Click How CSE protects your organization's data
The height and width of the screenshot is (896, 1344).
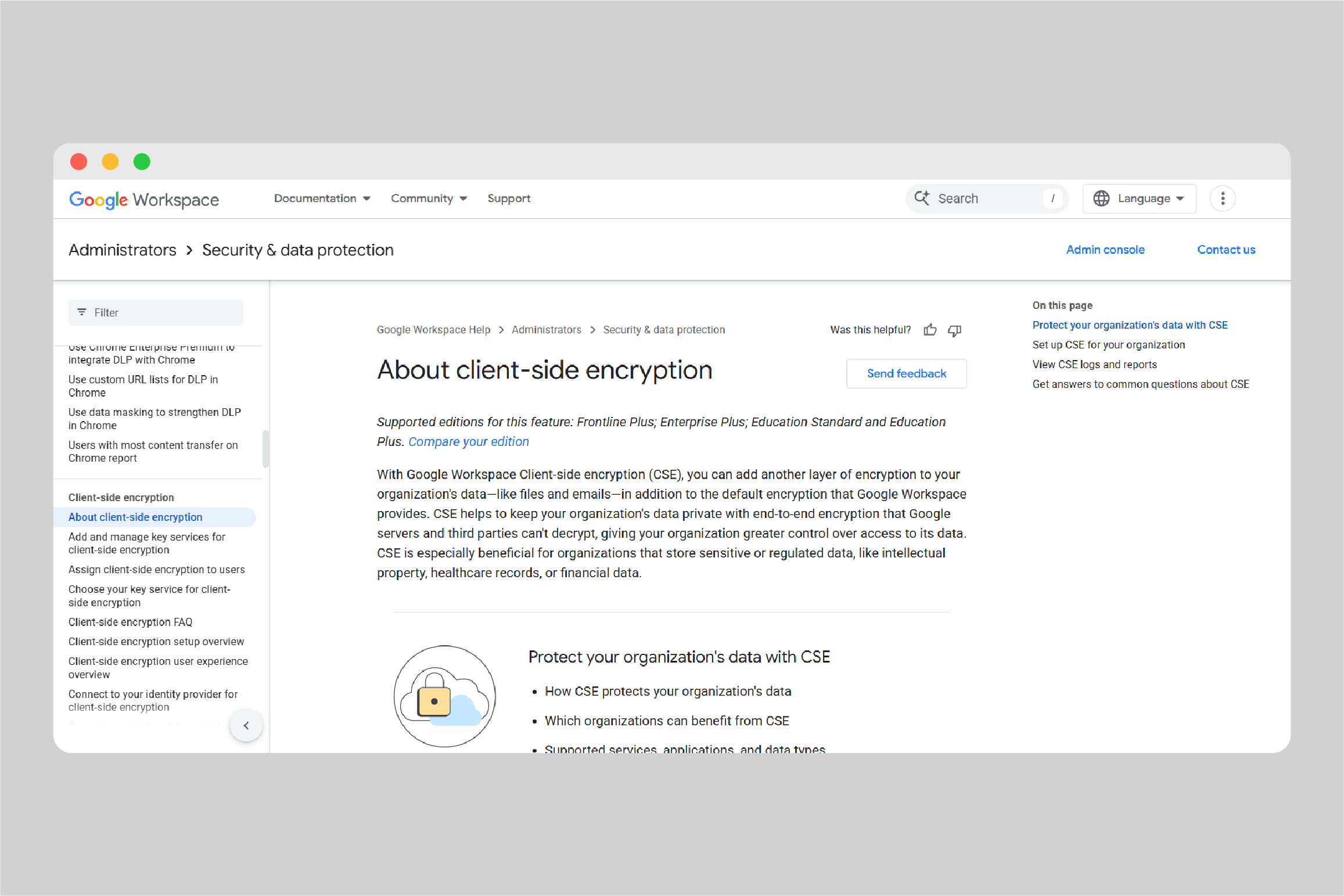pos(668,691)
